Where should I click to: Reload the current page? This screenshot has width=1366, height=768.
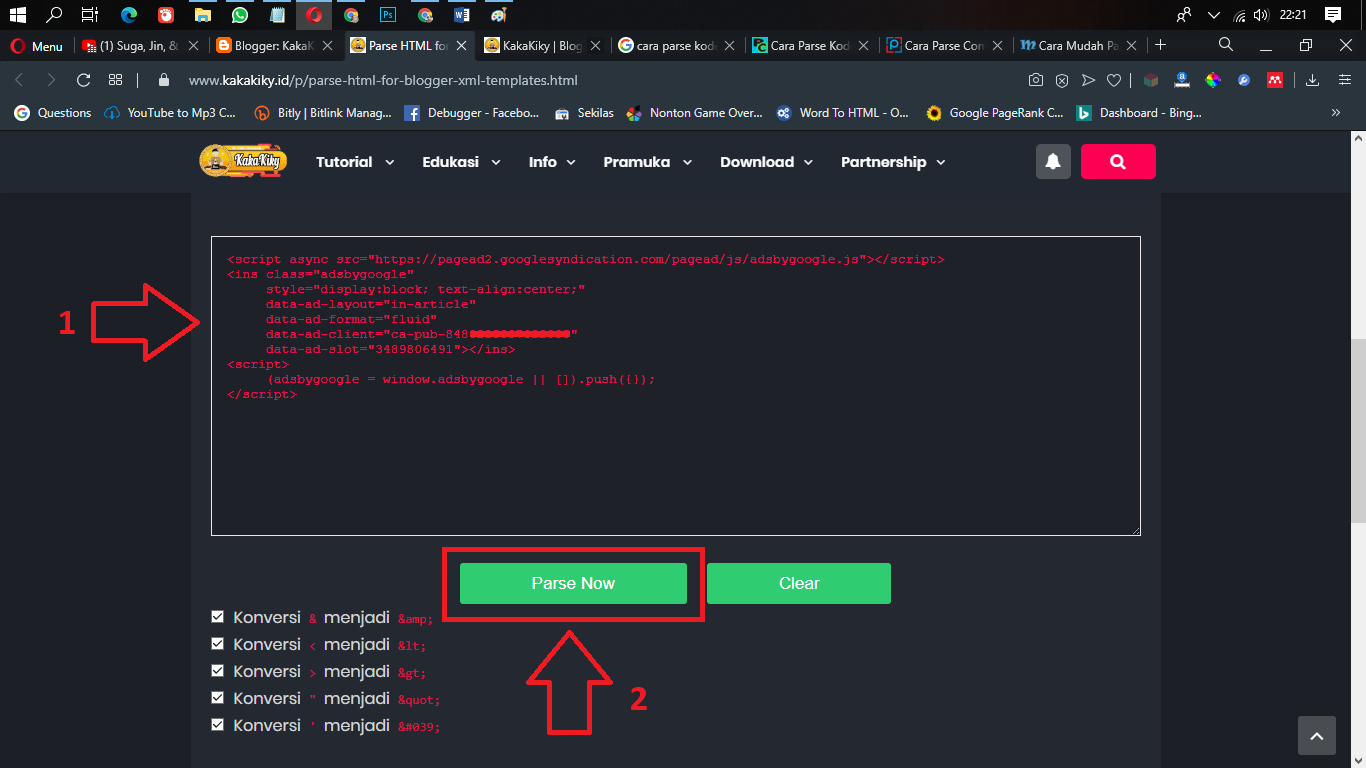(83, 80)
